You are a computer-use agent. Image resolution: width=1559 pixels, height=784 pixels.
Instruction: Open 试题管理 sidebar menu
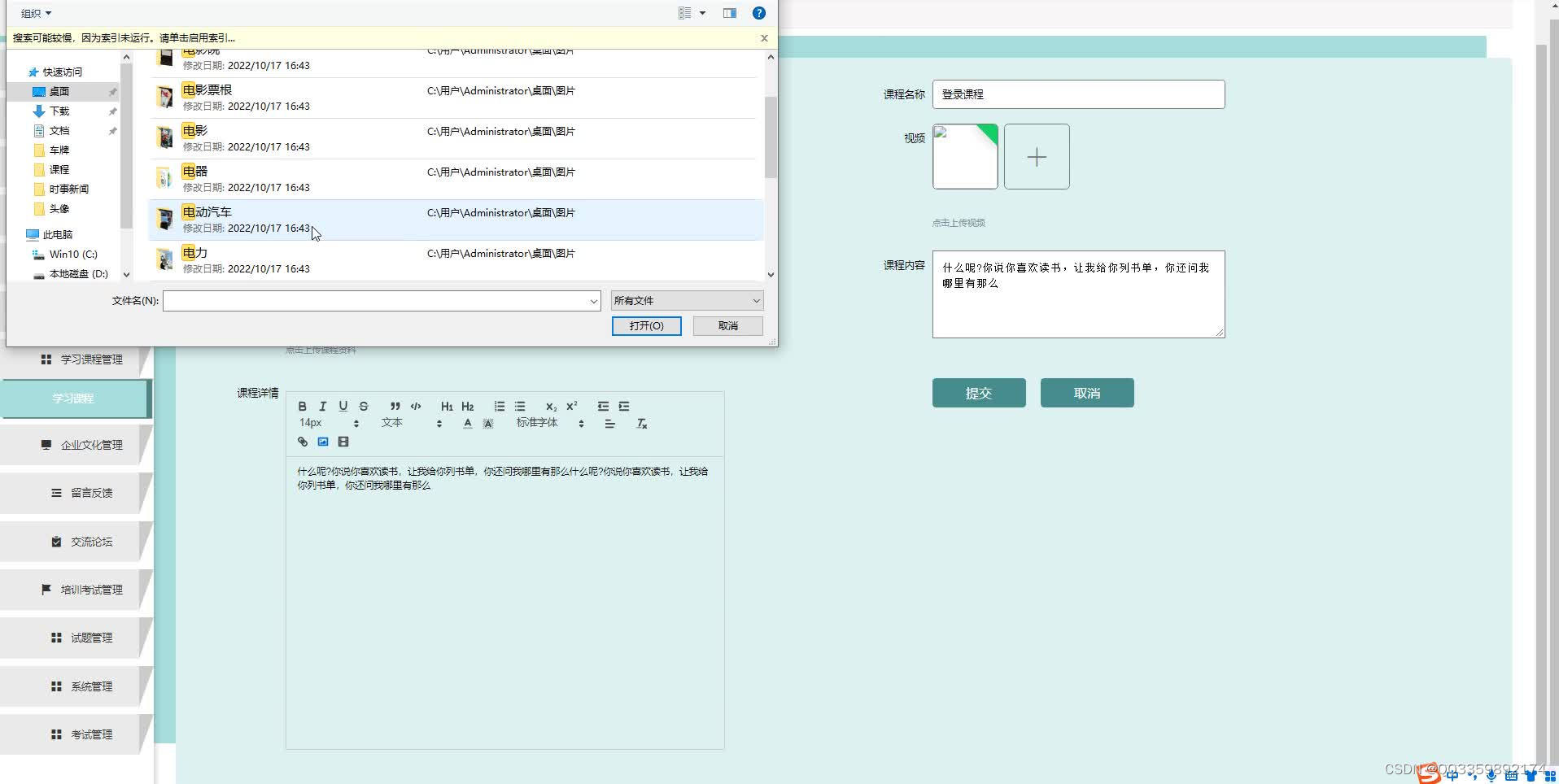(76, 638)
